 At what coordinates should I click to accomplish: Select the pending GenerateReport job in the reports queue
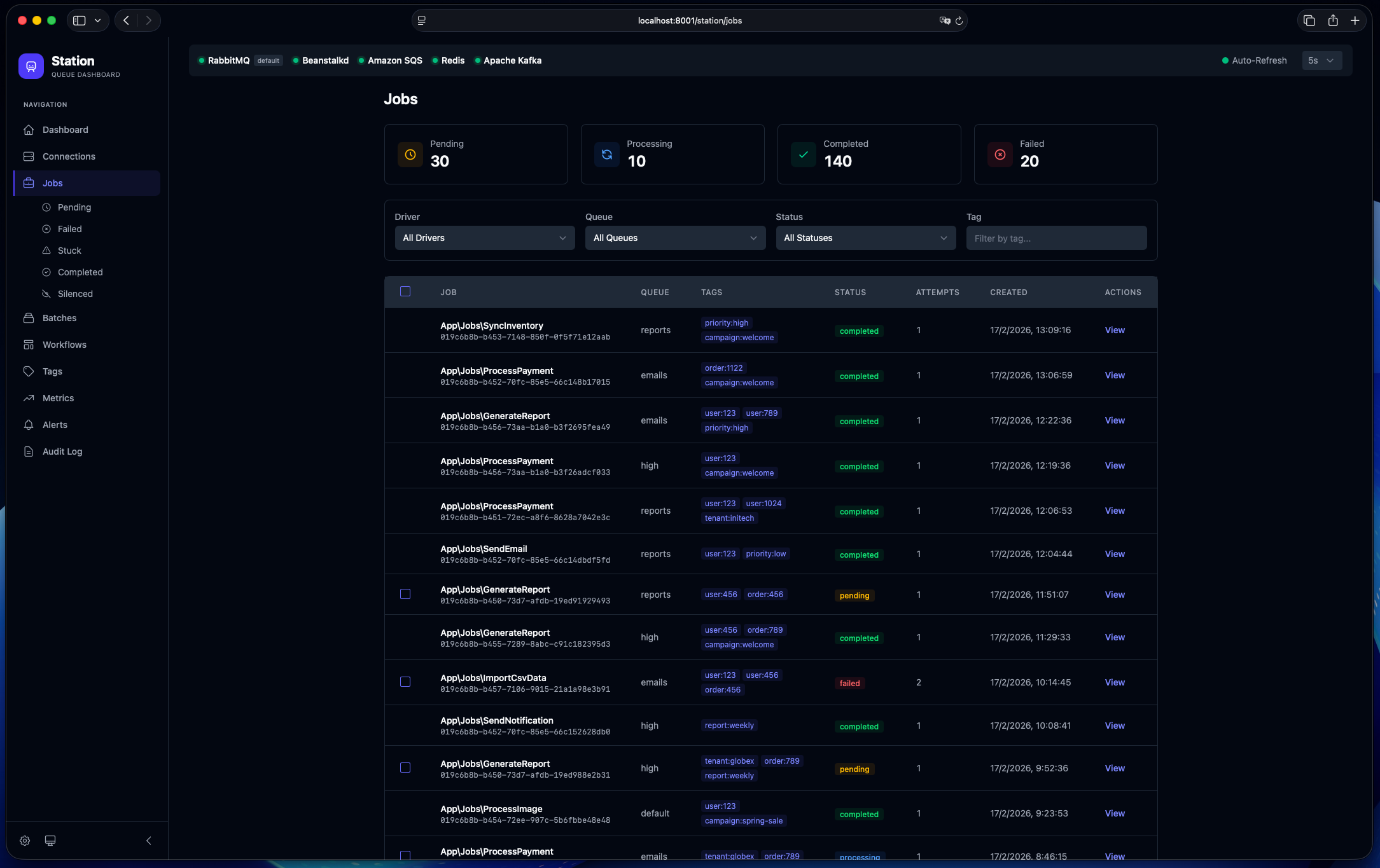point(405,594)
